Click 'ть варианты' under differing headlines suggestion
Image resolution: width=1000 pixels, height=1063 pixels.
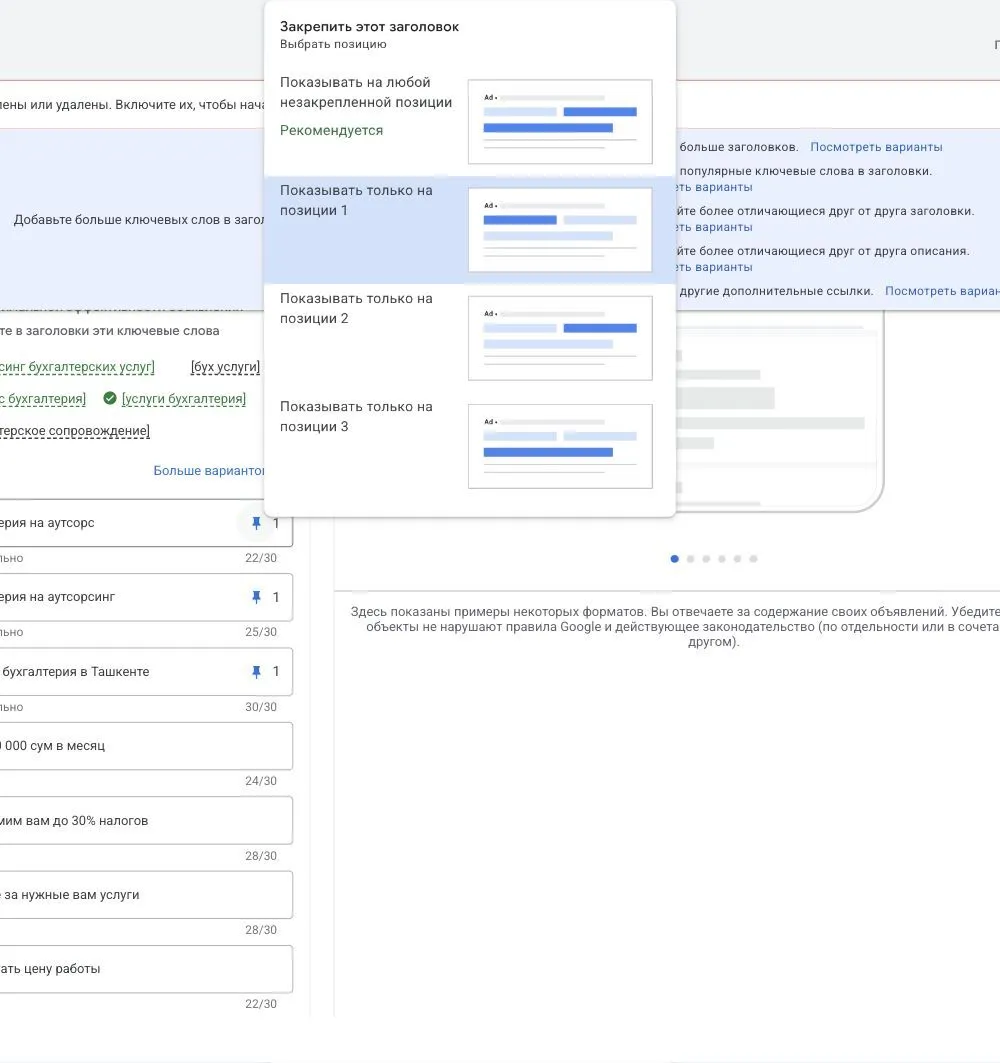[x=714, y=227]
